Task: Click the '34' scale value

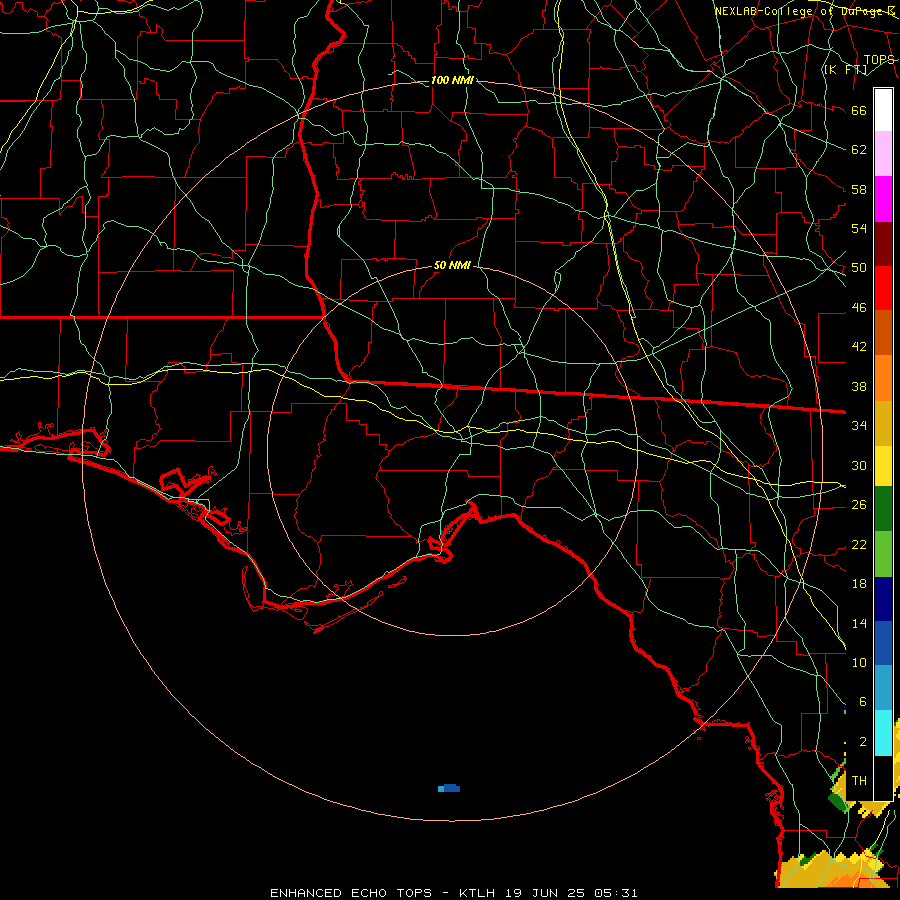Action: (859, 425)
